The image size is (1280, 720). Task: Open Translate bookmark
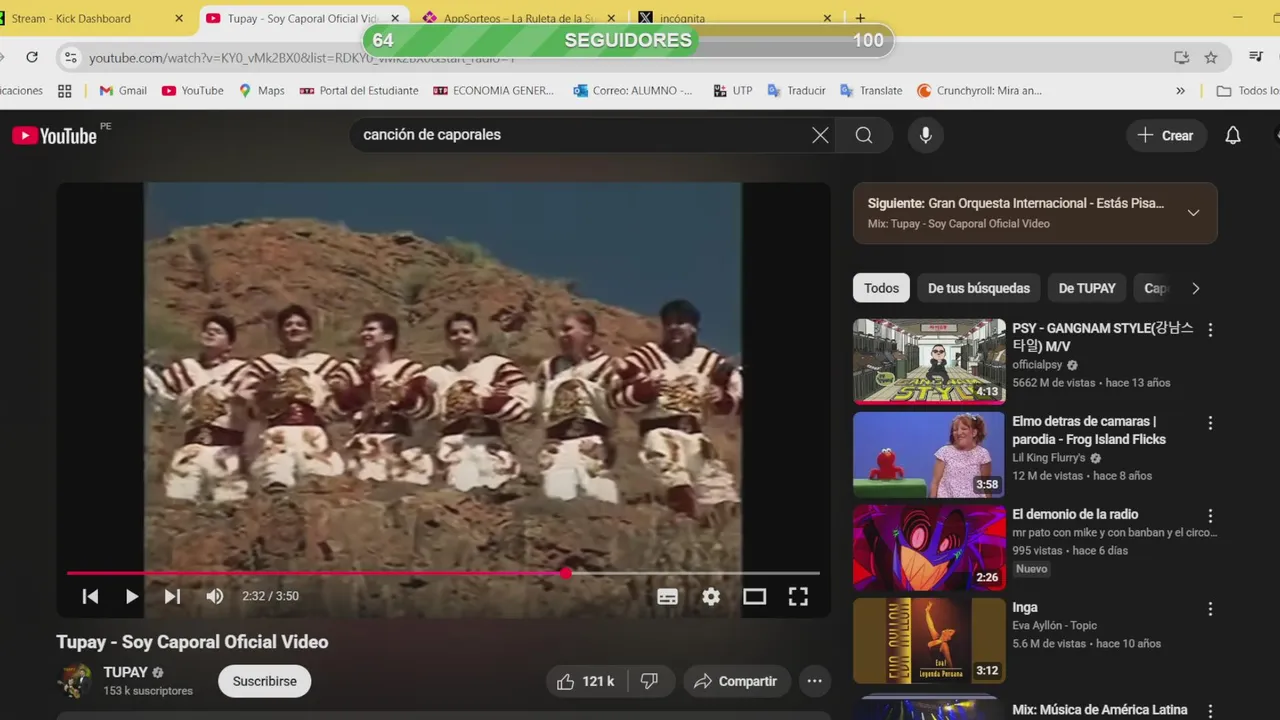click(871, 90)
